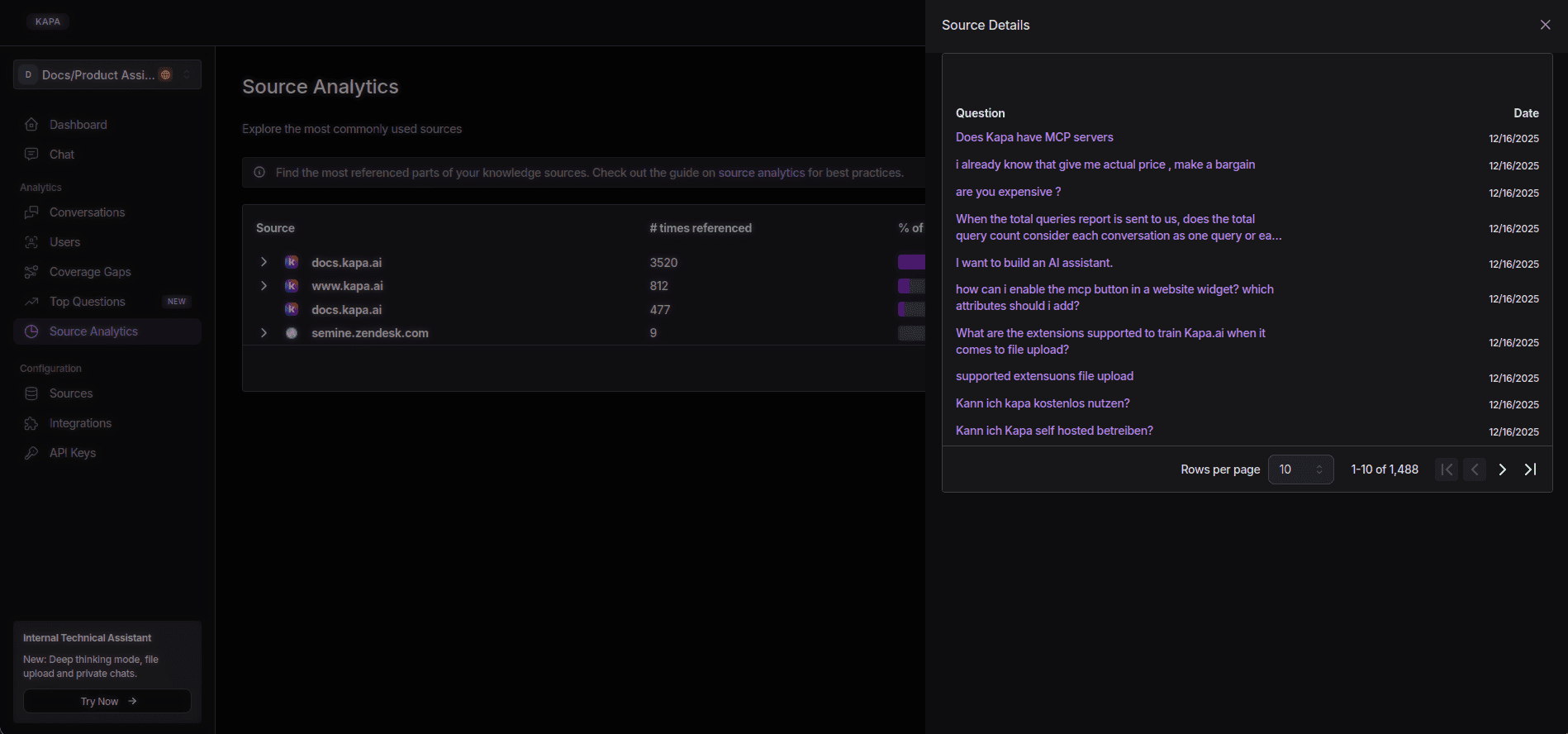Open the total queries report question
This screenshot has height=734, width=1568.
pos(1119,227)
